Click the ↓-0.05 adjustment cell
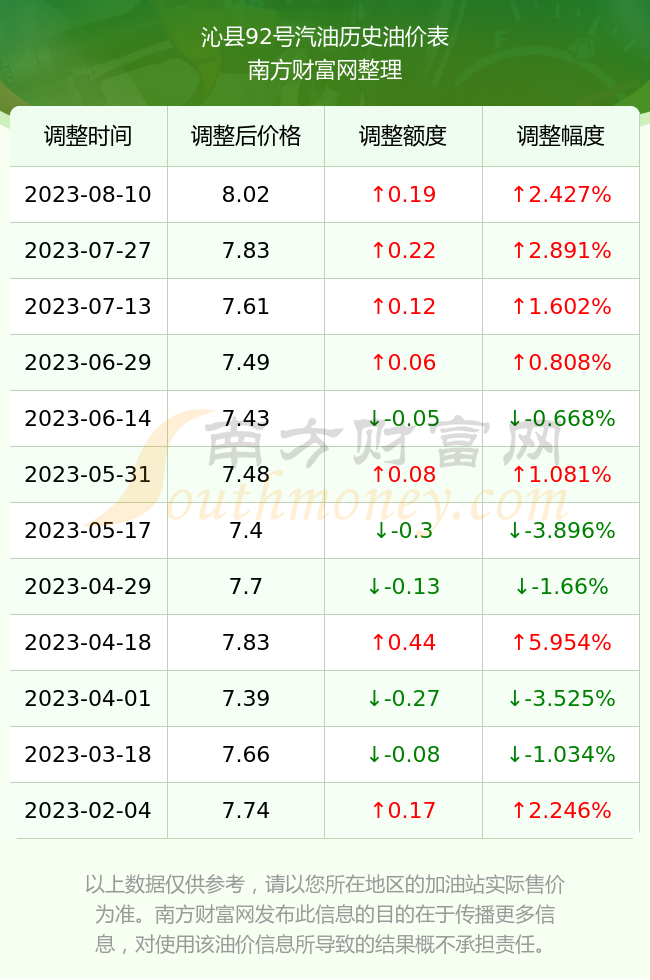The image size is (650, 980). (x=403, y=418)
